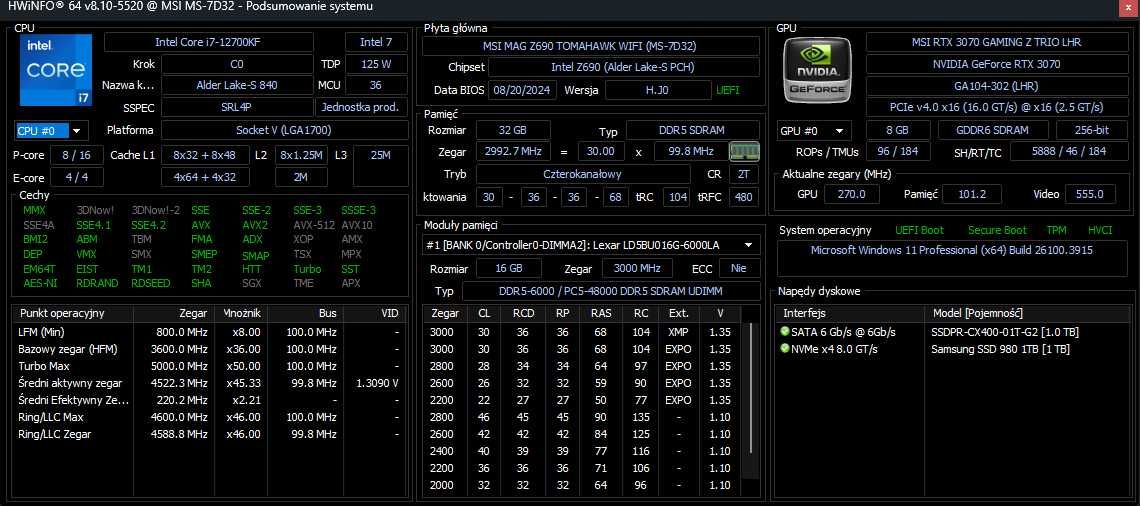Click the Intel Z690 chipset field
This screenshot has height=506, width=1140.
coord(623,68)
